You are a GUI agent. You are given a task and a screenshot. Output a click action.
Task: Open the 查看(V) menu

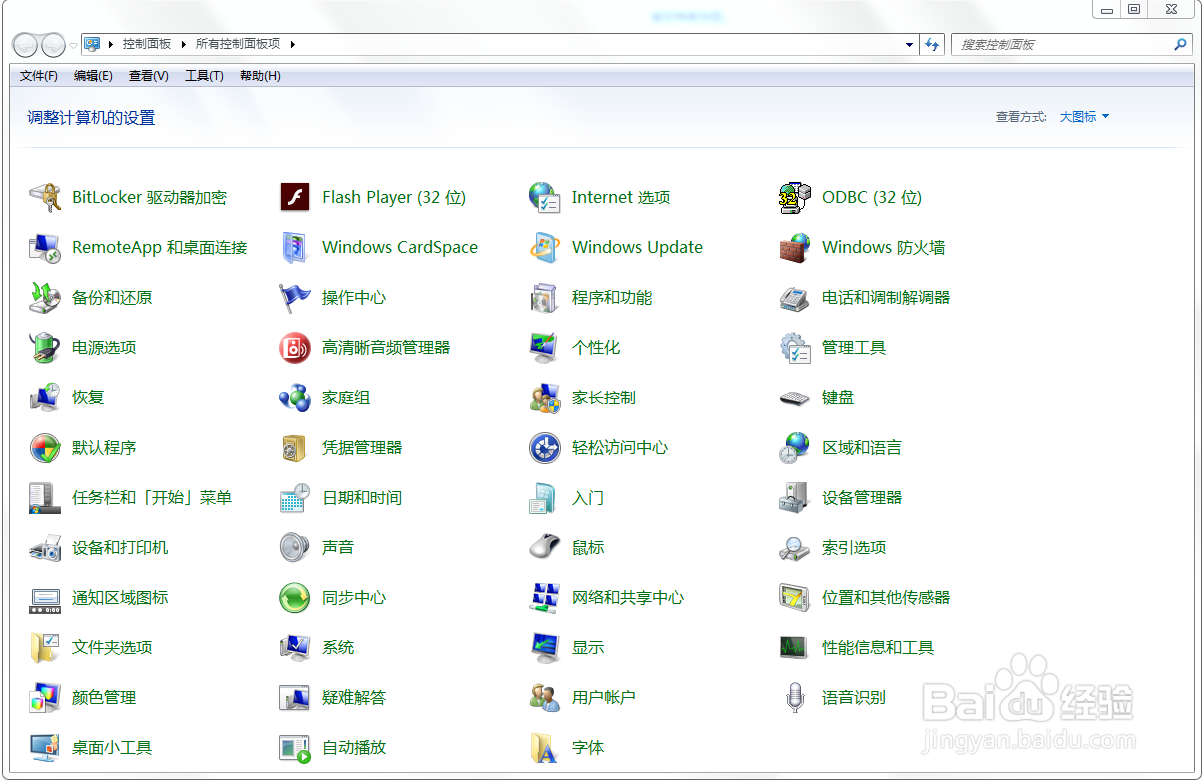coord(149,76)
